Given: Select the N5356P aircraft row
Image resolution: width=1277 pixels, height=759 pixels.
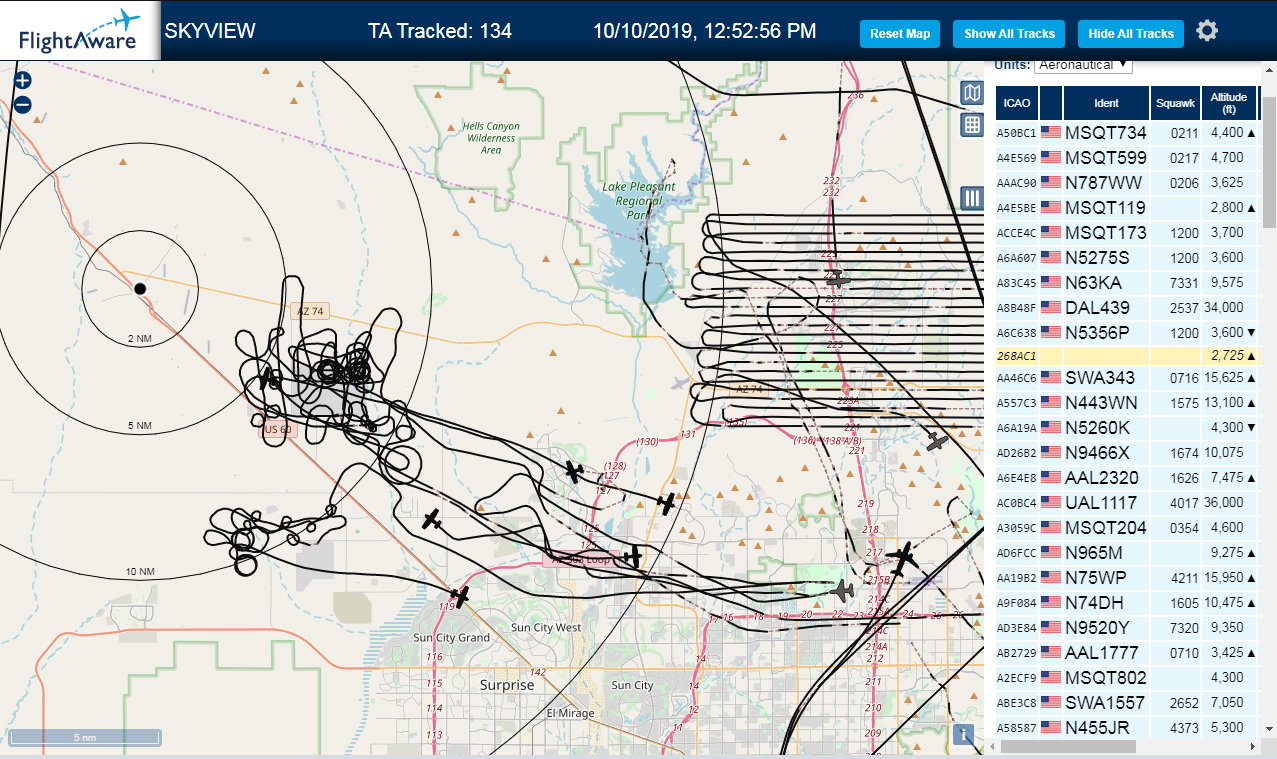Looking at the screenshot, I should [x=1126, y=332].
